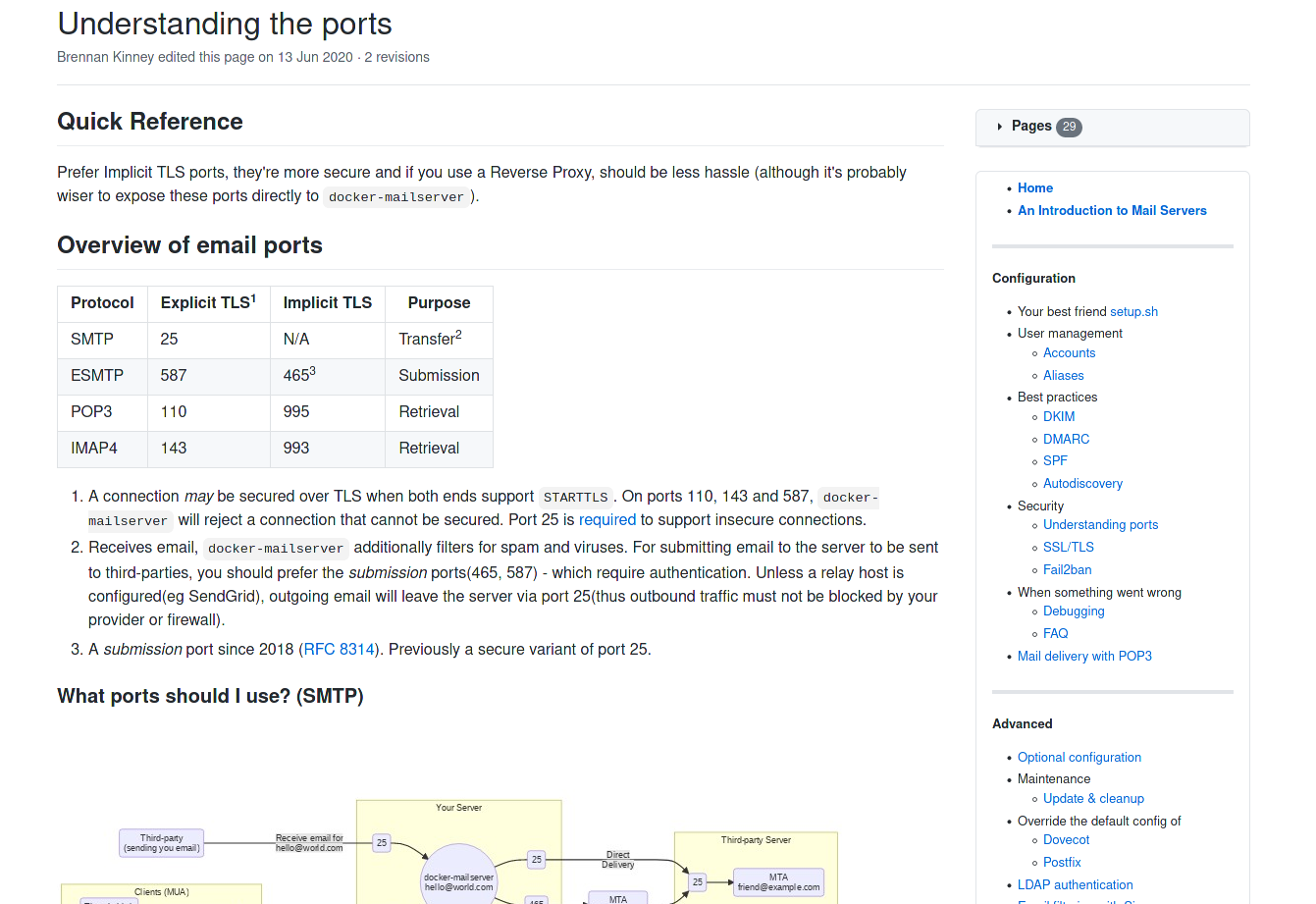Open the SSL/TLS security page
The image size is (1316, 904).
tap(1068, 547)
